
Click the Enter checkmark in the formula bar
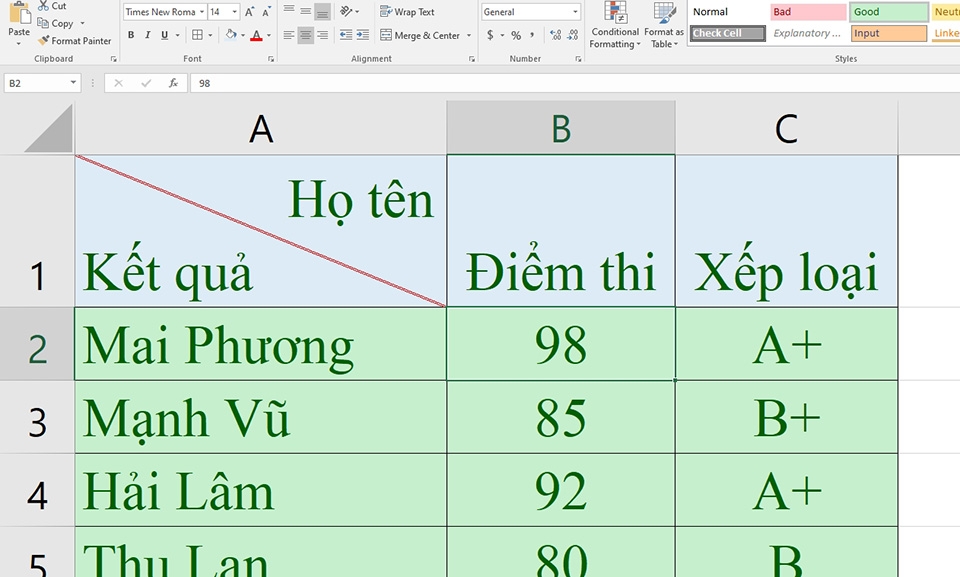(146, 83)
